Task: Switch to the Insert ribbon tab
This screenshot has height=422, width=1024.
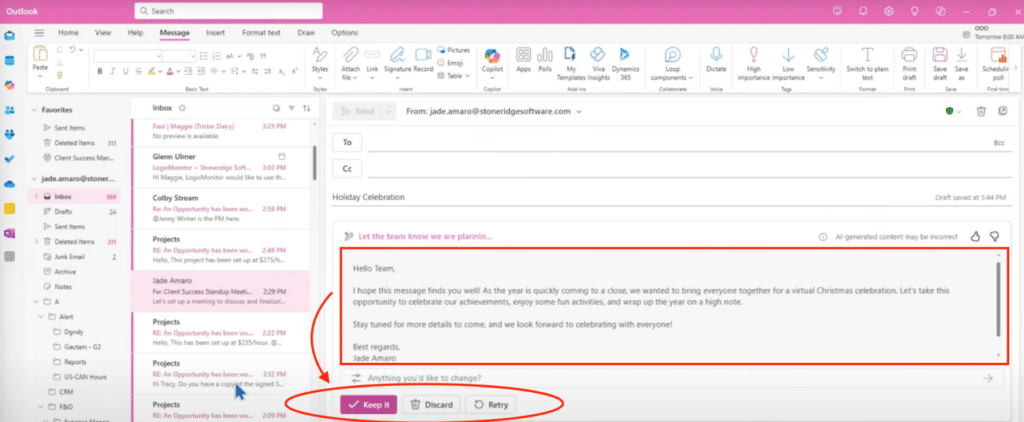Action: [215, 32]
